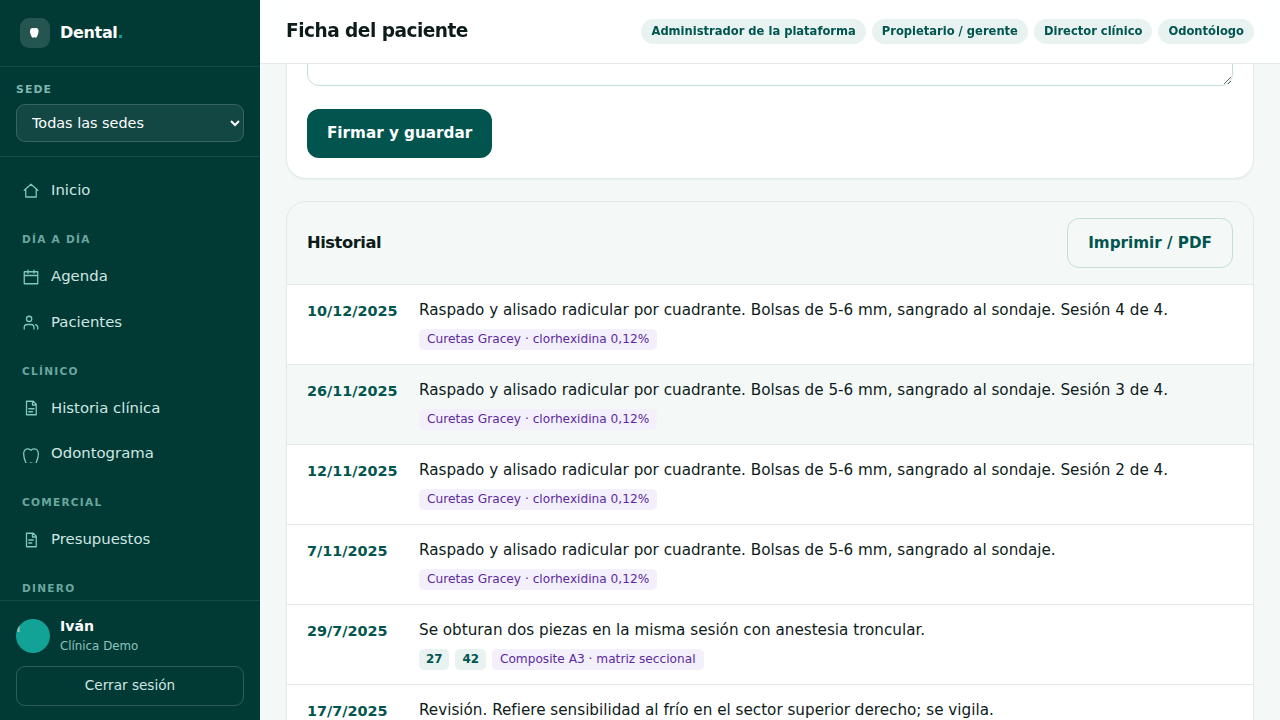Screen dimensions: 1280x720
Task: Select Propietario / gerente role
Action: pos(950,31)
